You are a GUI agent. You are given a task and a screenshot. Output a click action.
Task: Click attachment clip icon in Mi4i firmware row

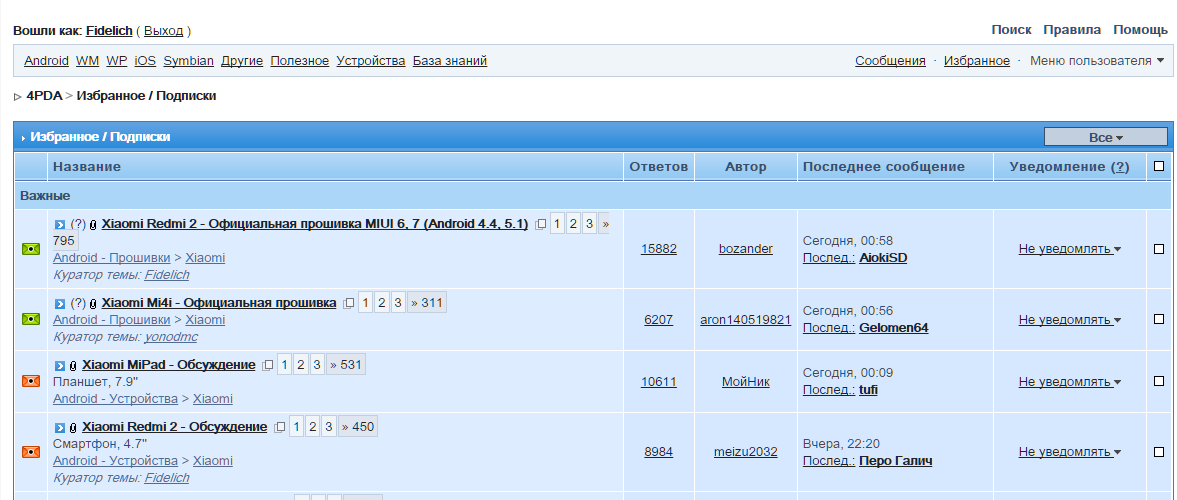pos(93,303)
